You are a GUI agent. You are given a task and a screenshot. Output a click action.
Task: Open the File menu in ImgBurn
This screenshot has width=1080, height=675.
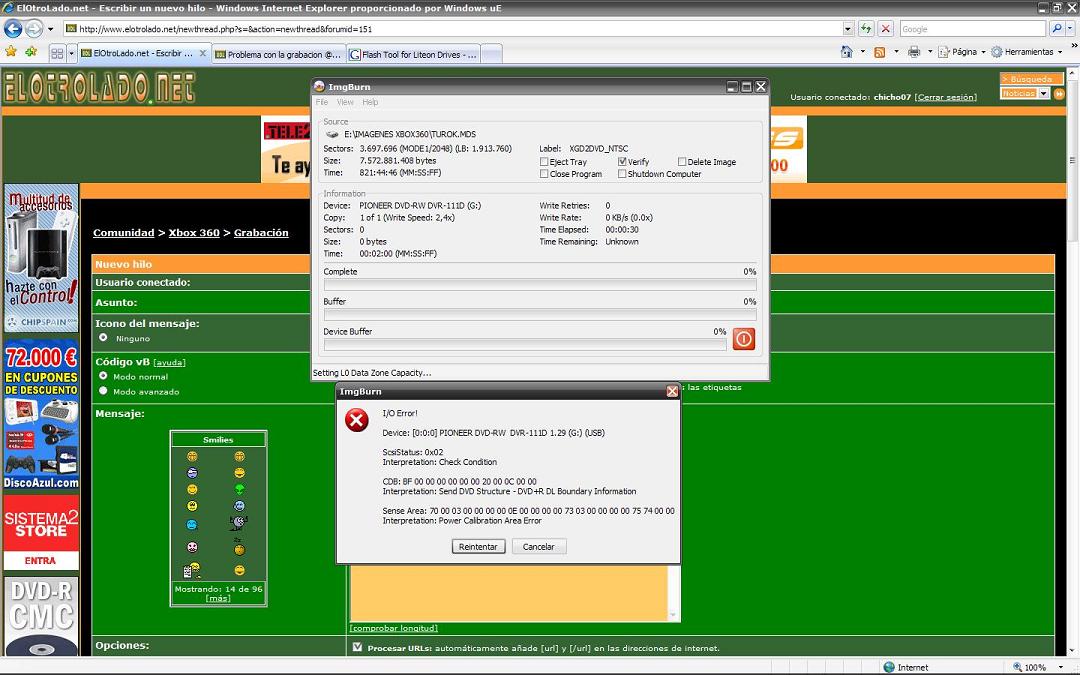click(322, 102)
